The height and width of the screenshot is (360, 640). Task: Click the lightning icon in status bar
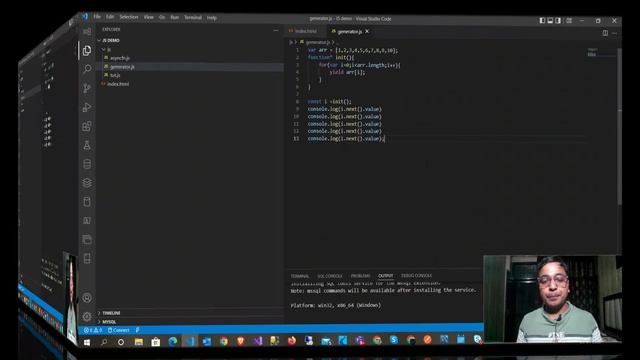138,330
